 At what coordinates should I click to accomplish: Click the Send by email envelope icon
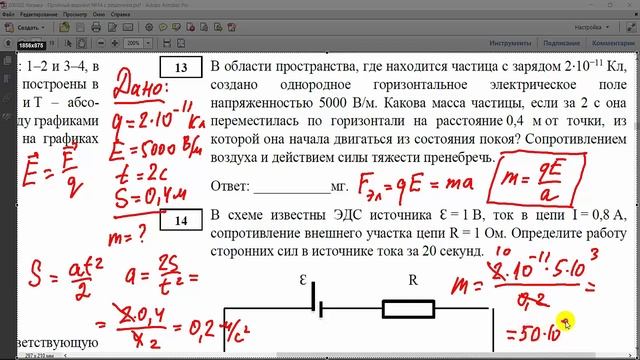(x=128, y=27)
